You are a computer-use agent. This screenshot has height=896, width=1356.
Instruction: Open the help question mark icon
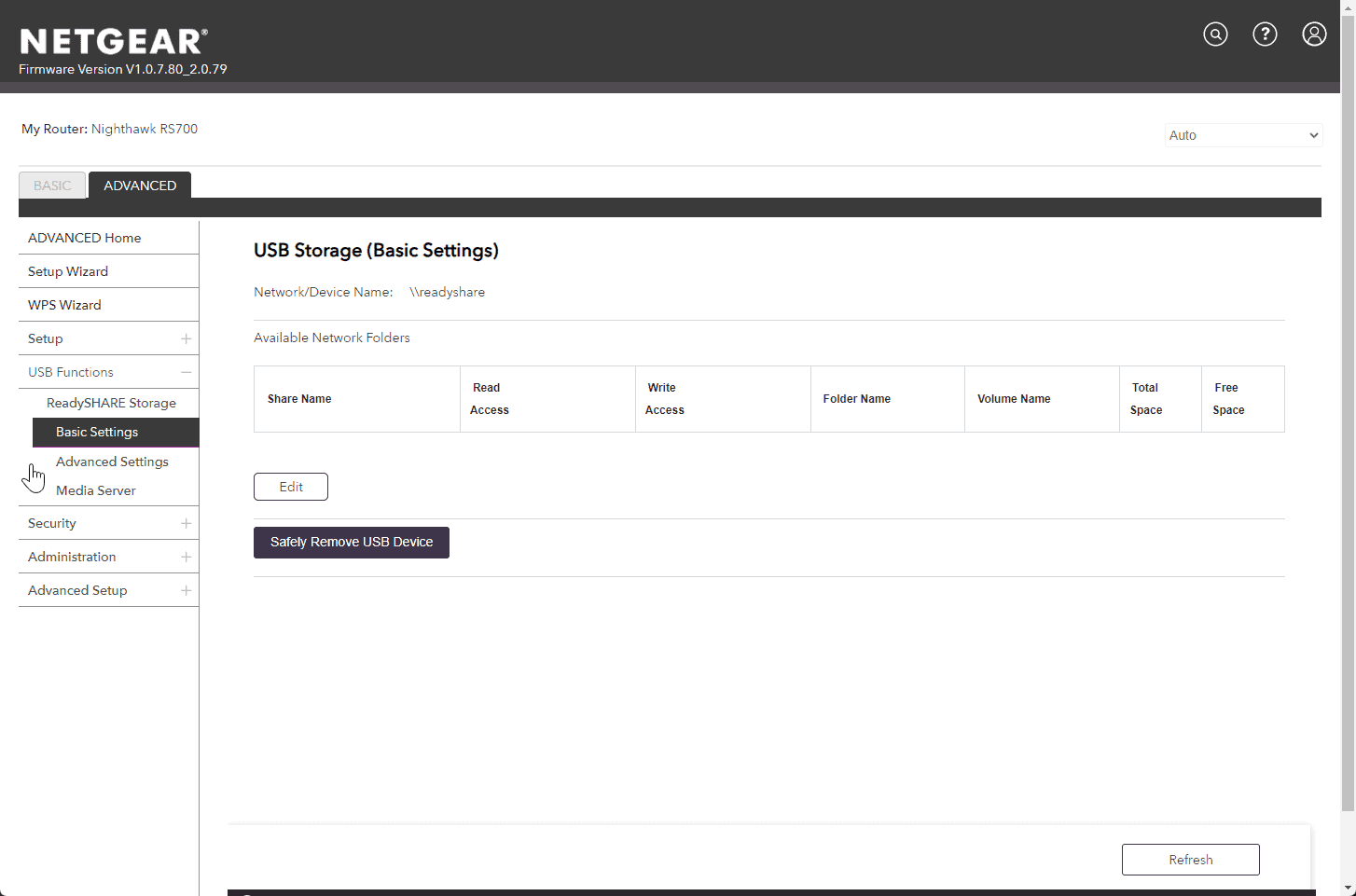tap(1265, 34)
